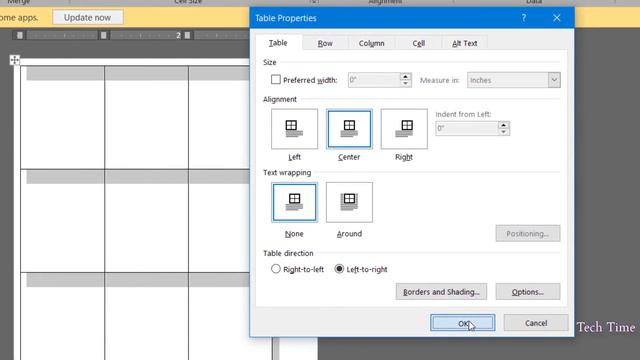The width and height of the screenshot is (640, 360).
Task: Choose None text wrapping icon
Action: point(294,202)
